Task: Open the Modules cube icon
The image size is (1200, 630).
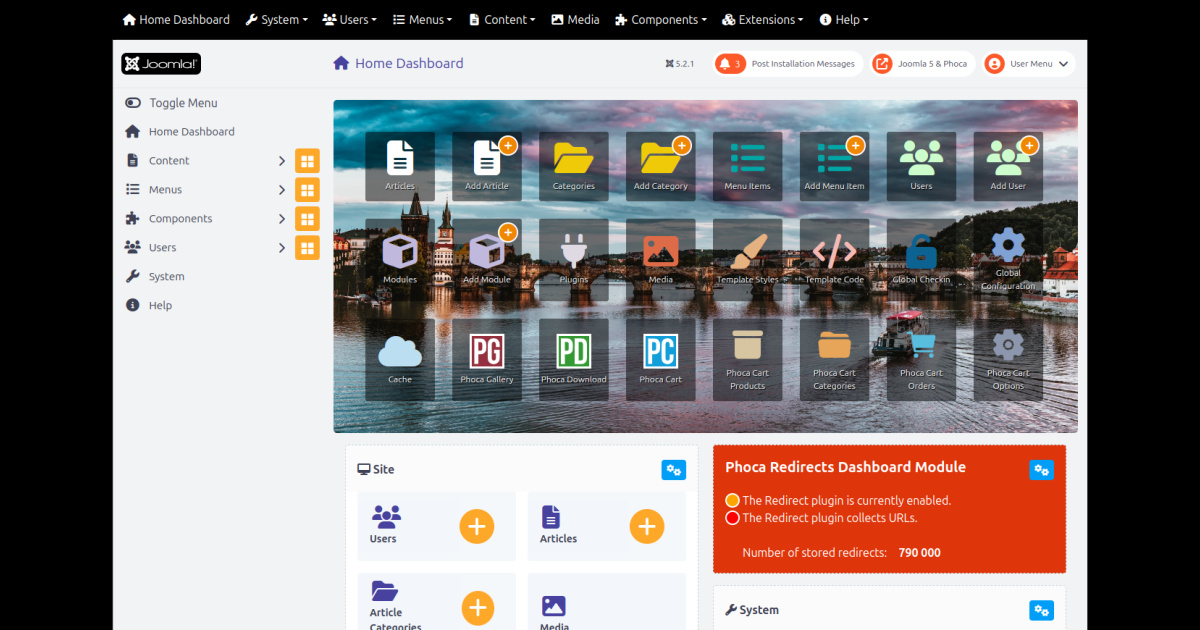Action: [x=400, y=260]
